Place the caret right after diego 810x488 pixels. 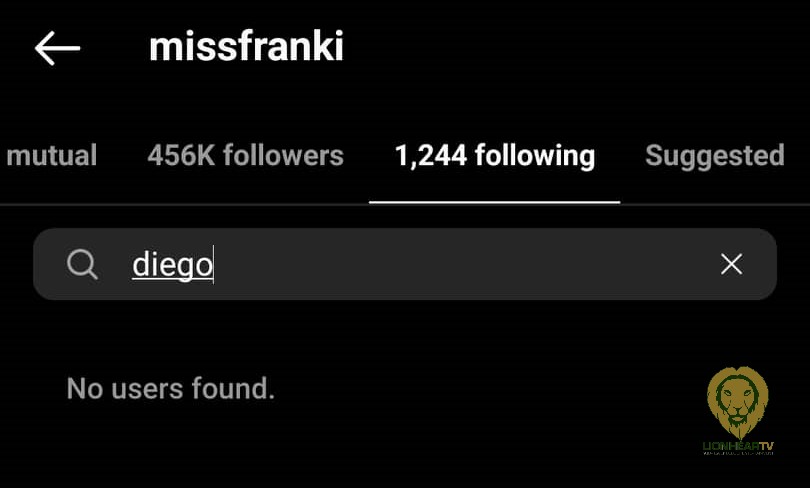(x=213, y=265)
